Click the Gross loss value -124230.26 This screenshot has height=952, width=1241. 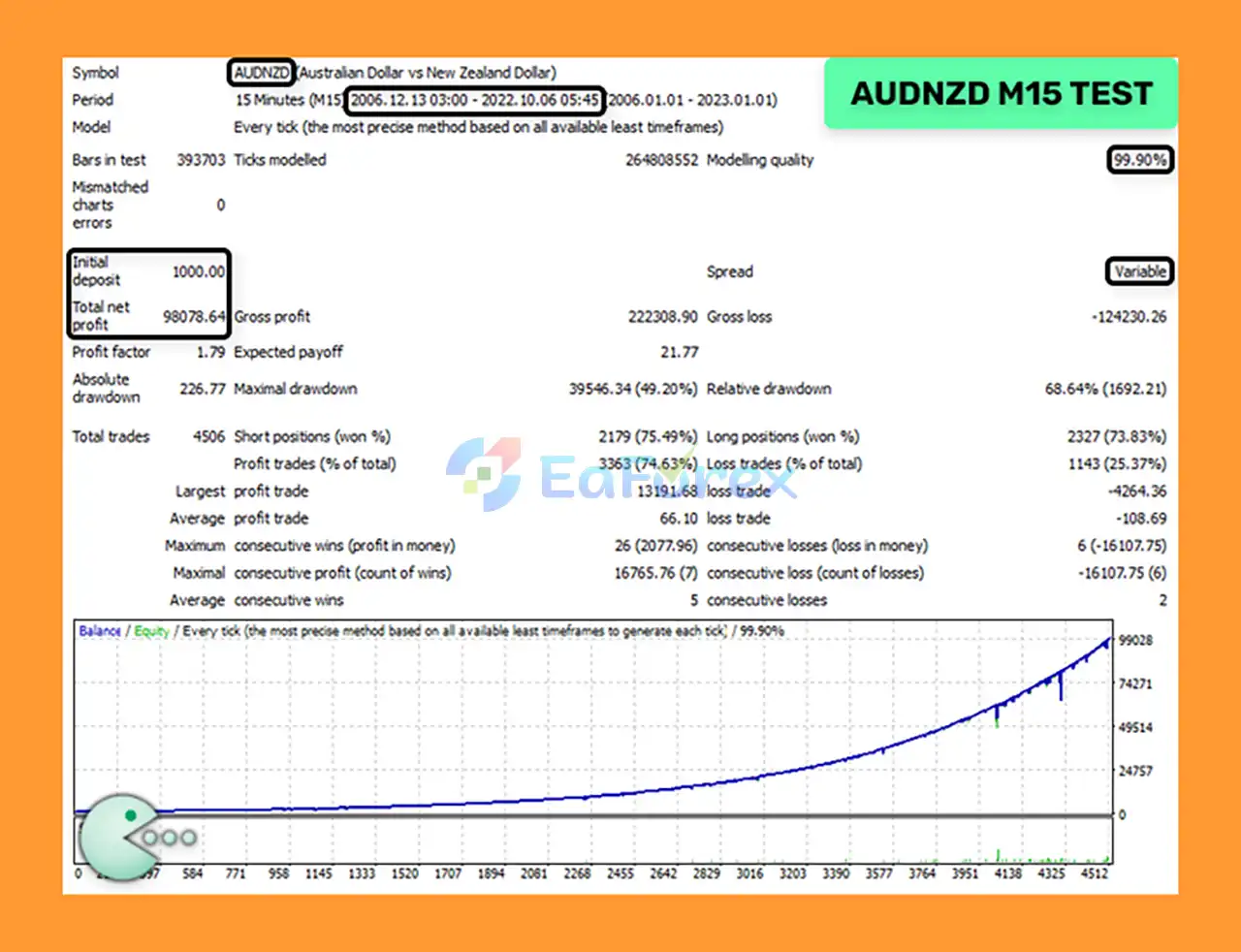pos(1129,317)
